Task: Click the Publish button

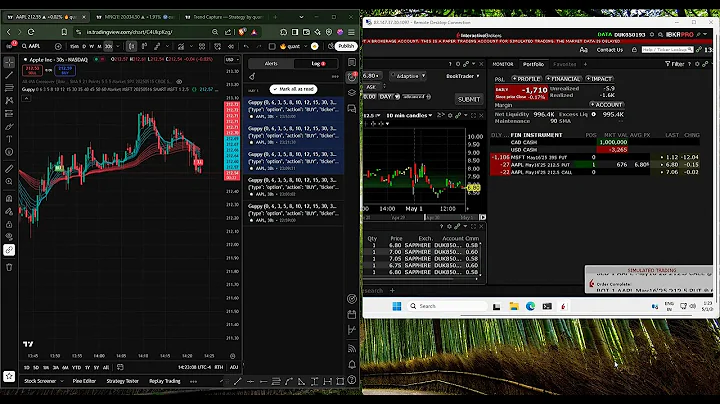Action: [x=346, y=46]
